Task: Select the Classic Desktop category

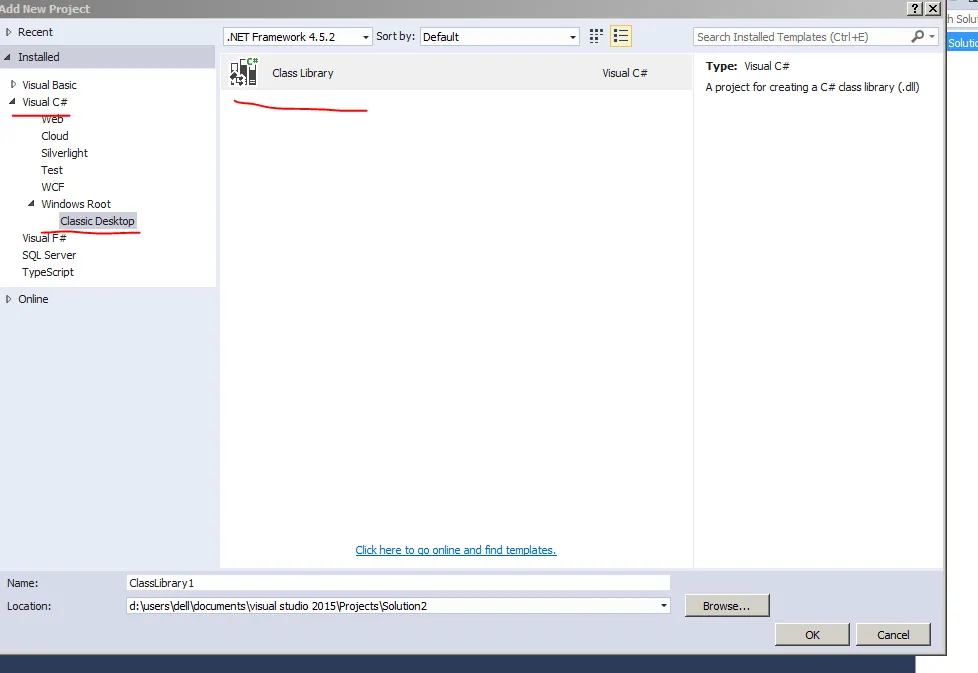Action: (x=97, y=221)
